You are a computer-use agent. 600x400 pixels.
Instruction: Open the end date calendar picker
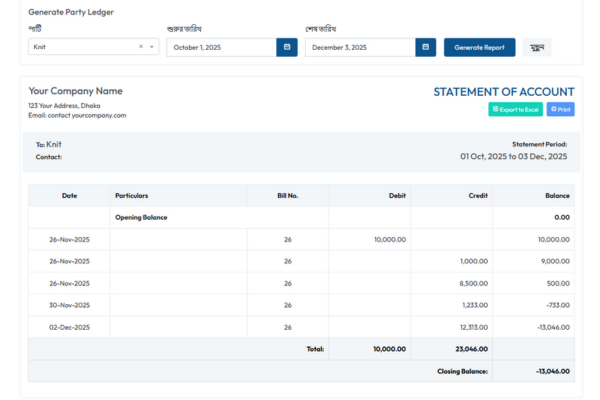(x=425, y=47)
